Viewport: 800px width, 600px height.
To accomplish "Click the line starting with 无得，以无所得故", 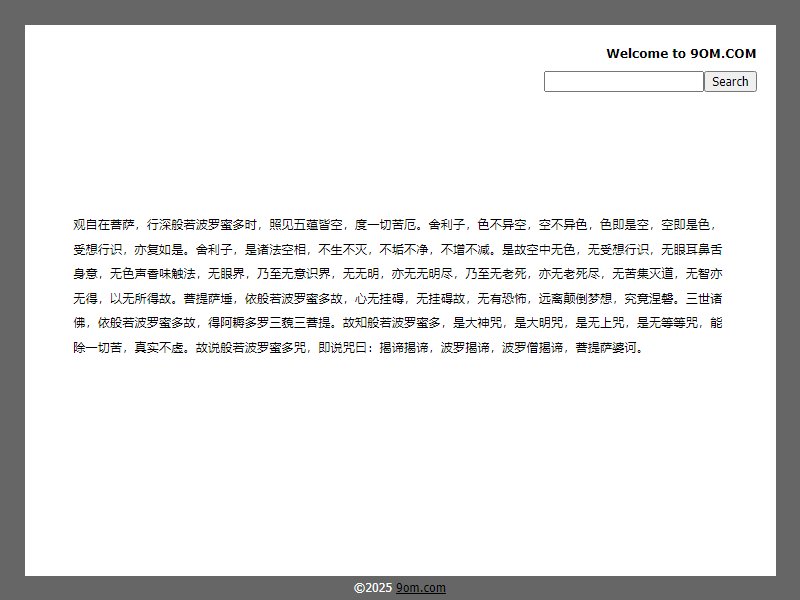I will 397,298.
